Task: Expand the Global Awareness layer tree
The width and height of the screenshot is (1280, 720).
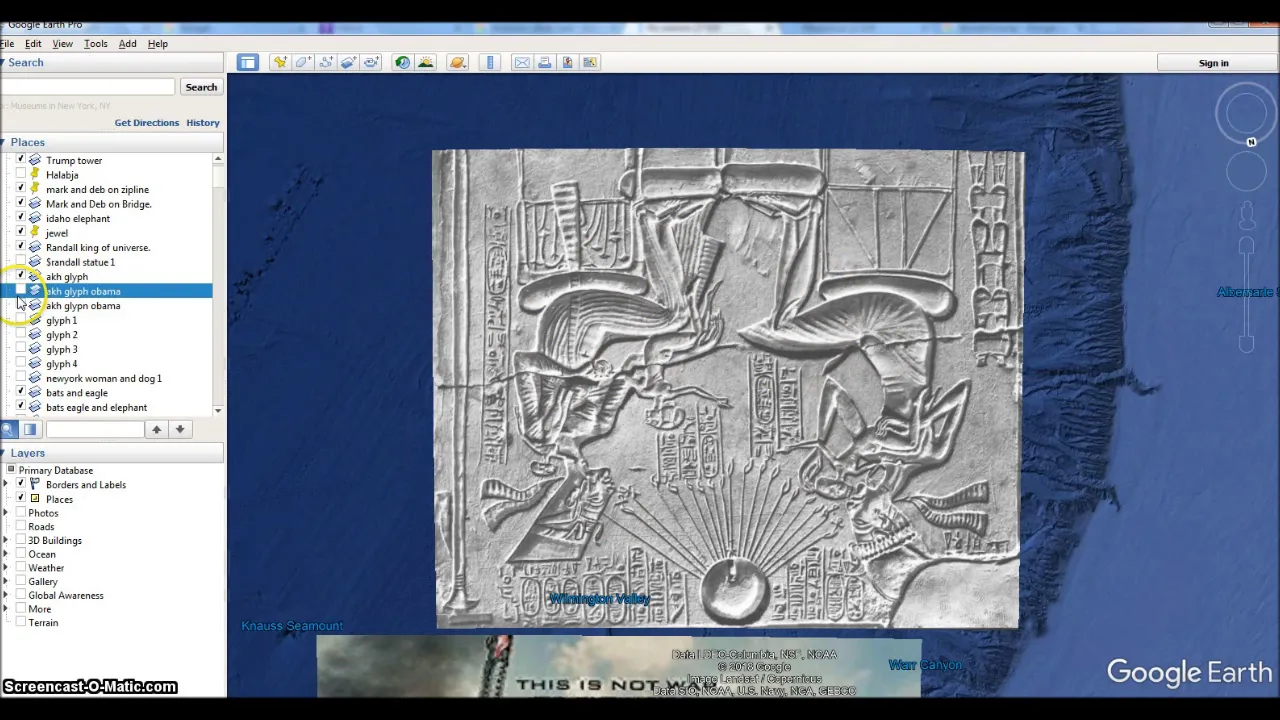Action: pyautogui.click(x=6, y=595)
